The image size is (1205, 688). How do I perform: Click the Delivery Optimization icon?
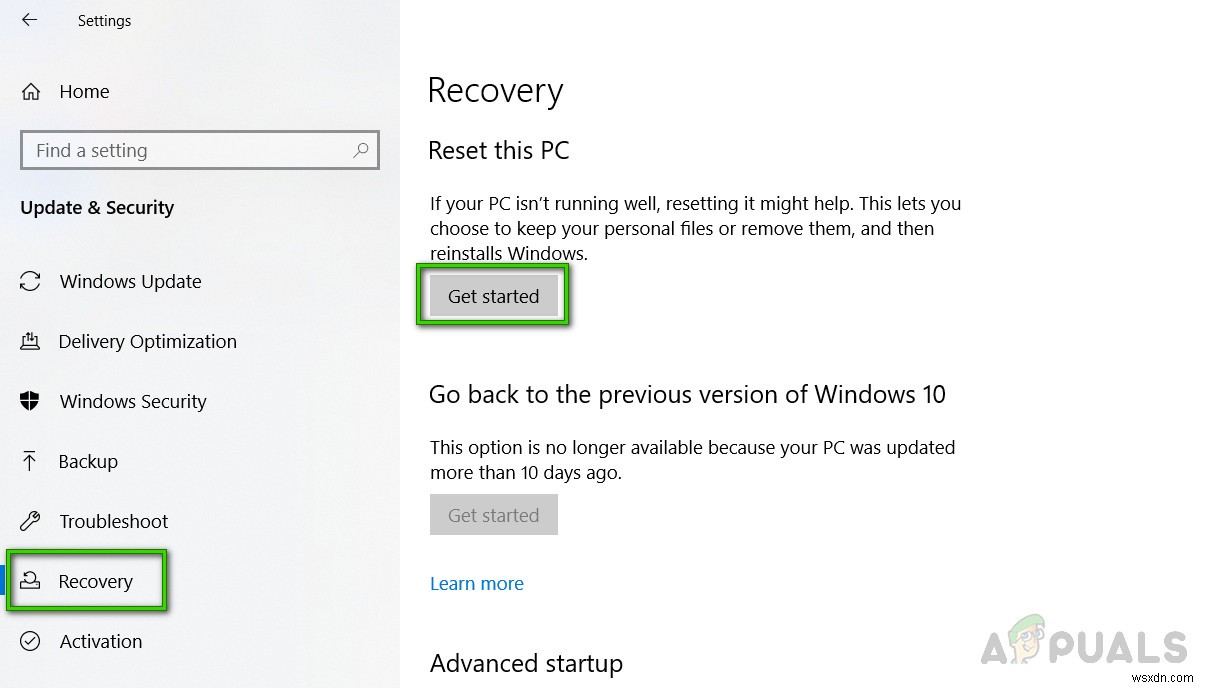[x=30, y=342]
